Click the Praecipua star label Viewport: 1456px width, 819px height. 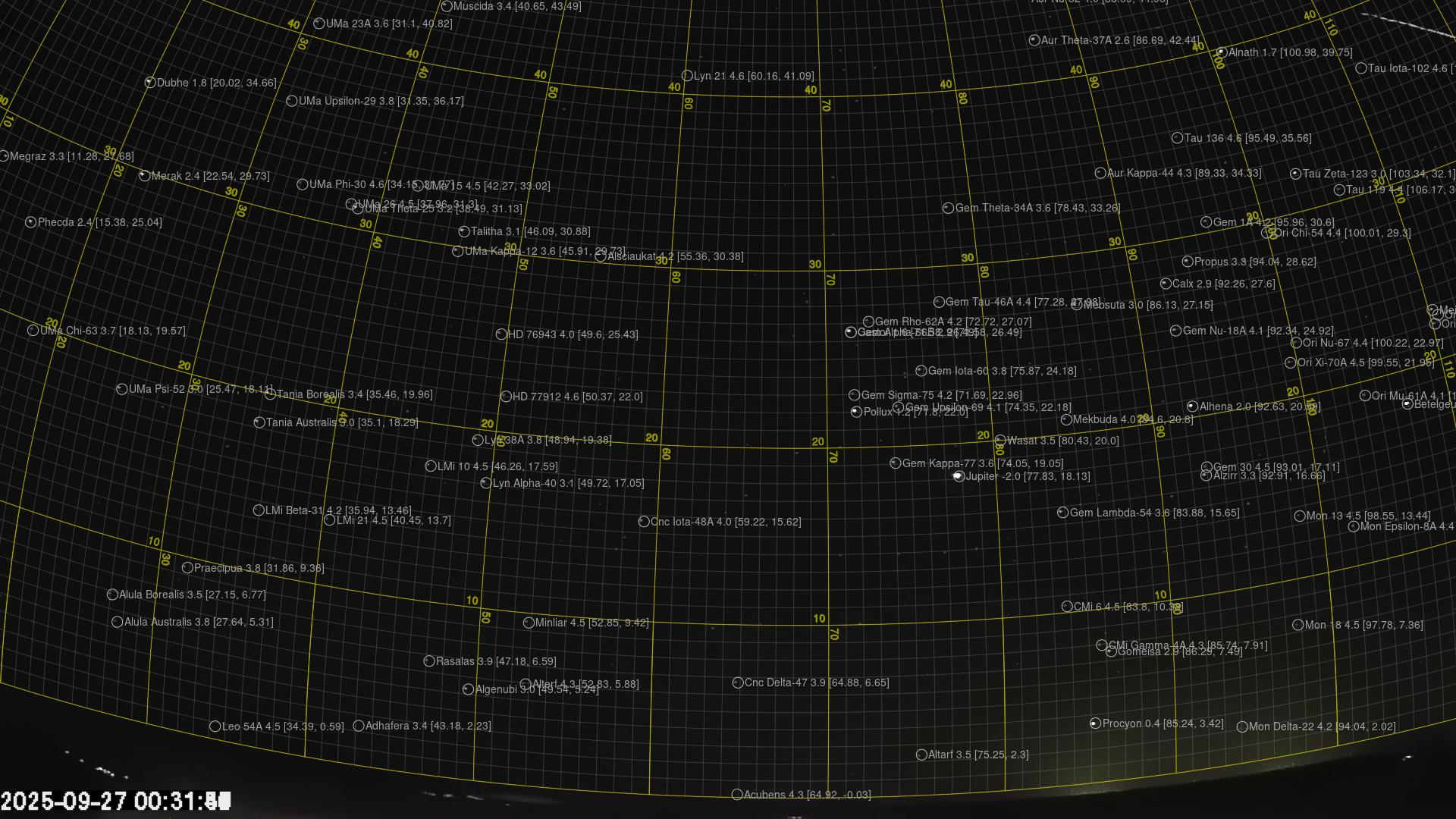[x=259, y=568]
